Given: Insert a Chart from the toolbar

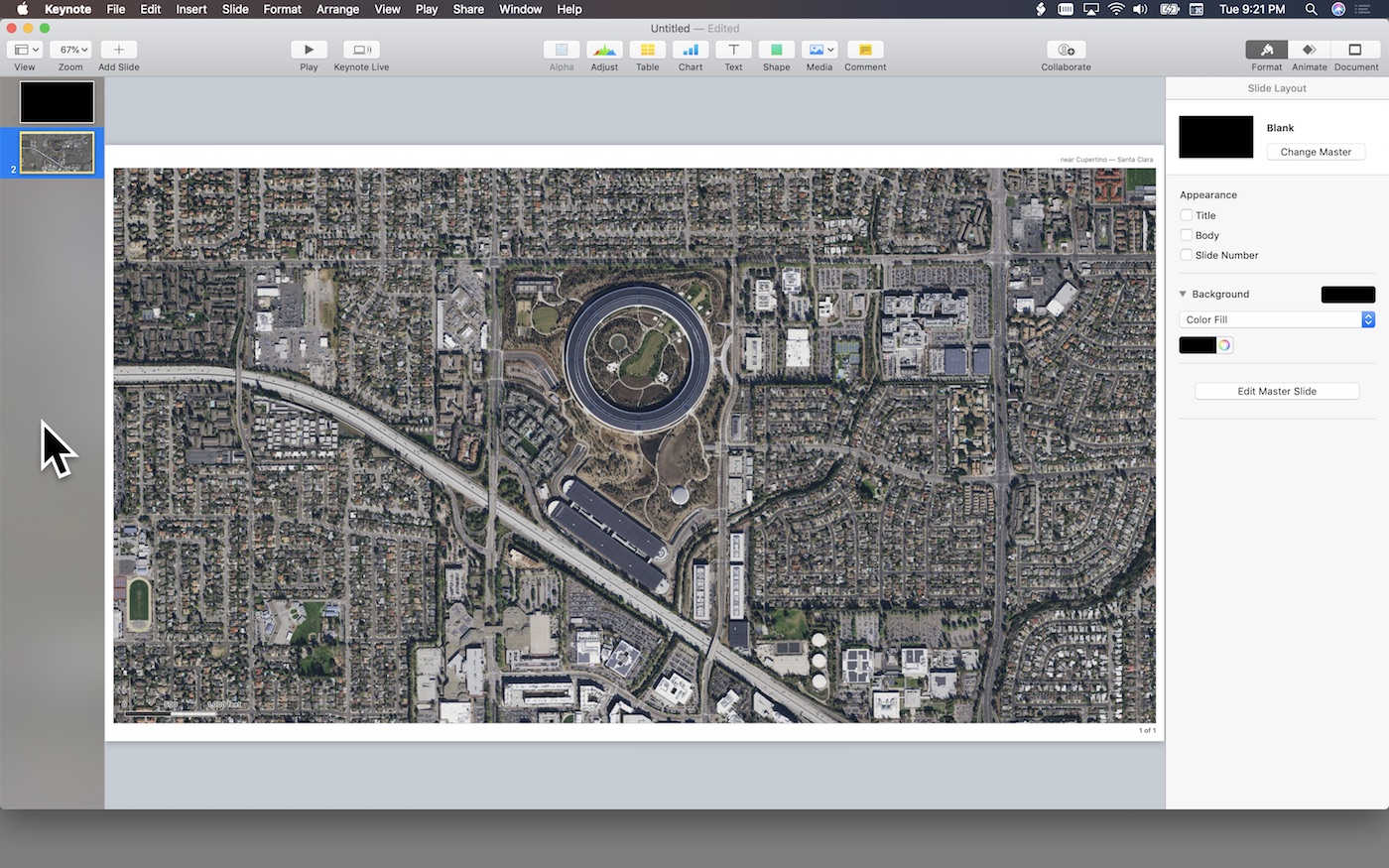Looking at the screenshot, I should click(x=691, y=50).
